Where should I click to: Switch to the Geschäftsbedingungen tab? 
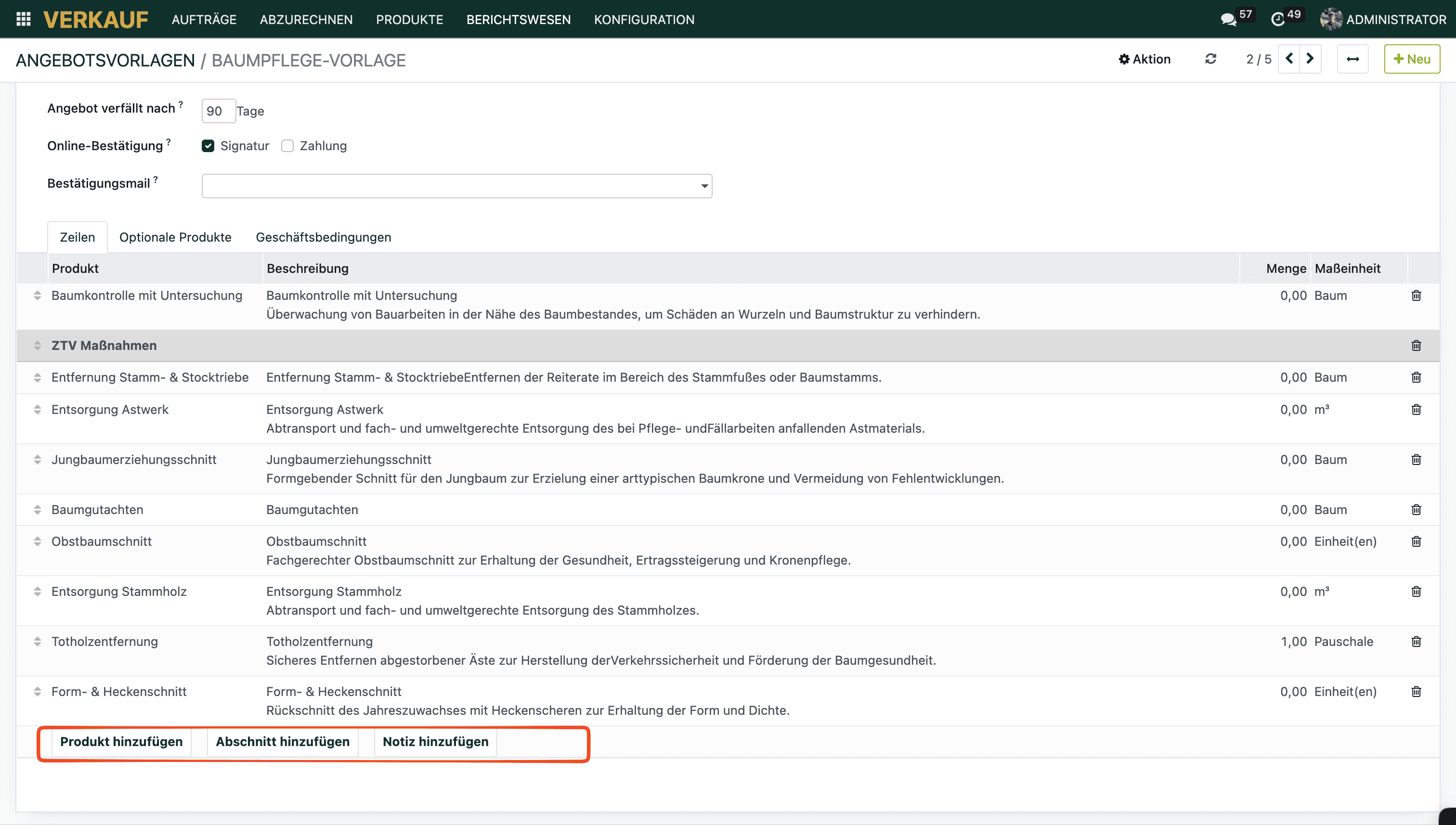[323, 237]
